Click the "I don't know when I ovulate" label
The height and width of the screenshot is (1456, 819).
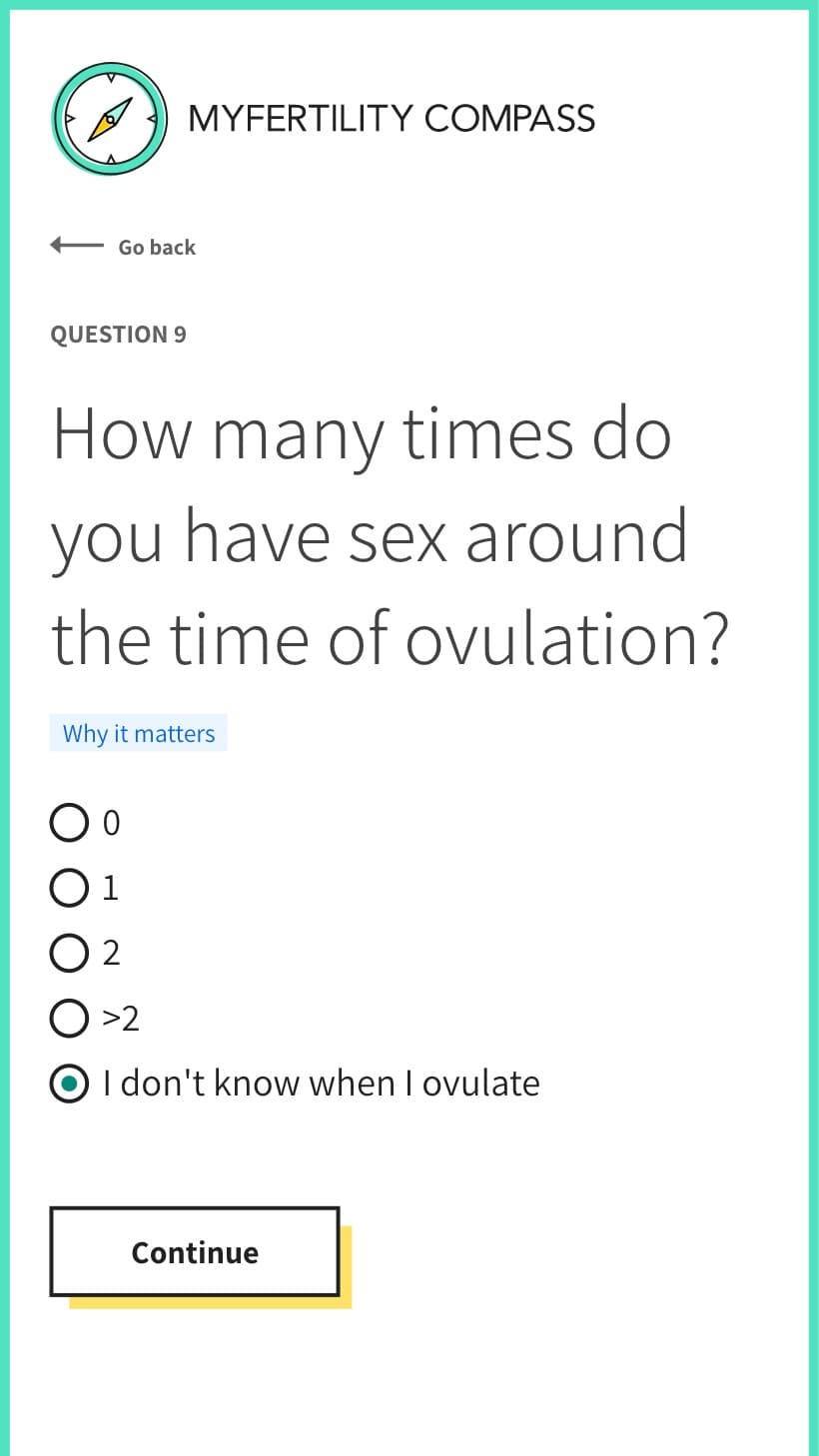pyautogui.click(x=322, y=1084)
